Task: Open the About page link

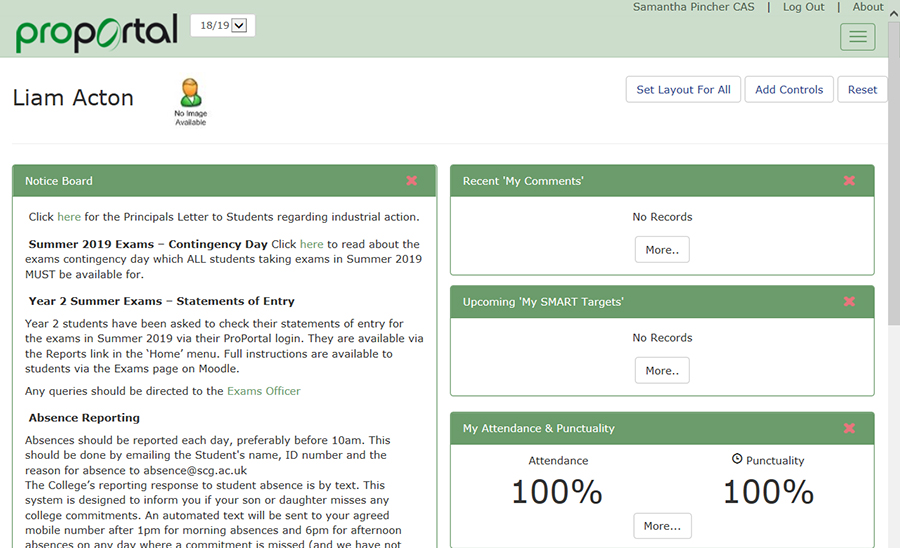Action: [x=867, y=7]
